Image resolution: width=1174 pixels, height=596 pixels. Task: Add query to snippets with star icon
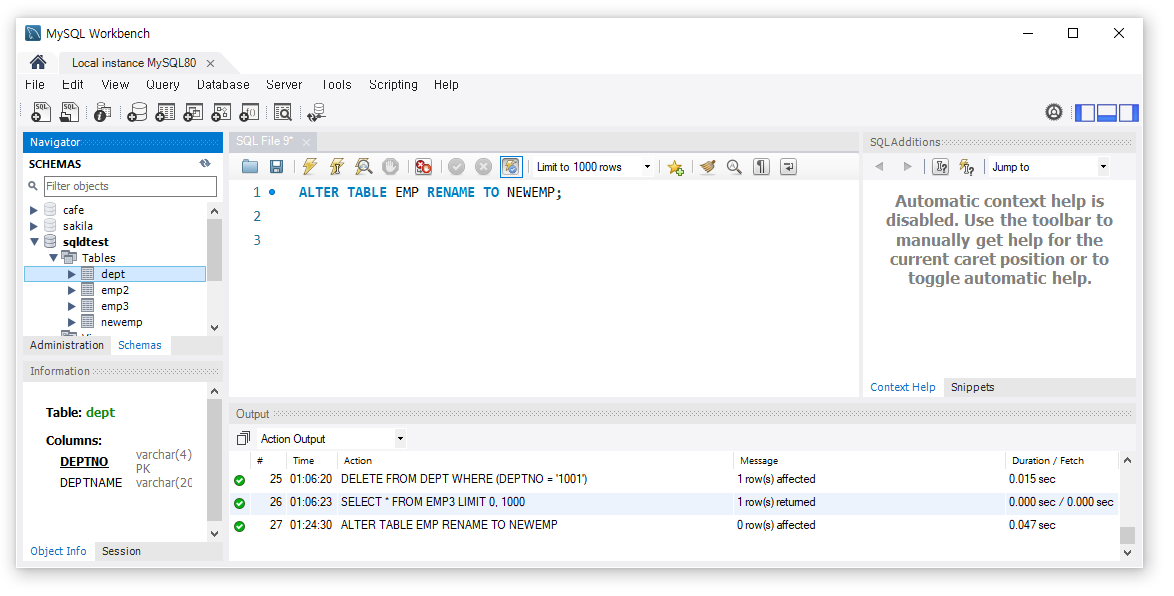tap(675, 167)
